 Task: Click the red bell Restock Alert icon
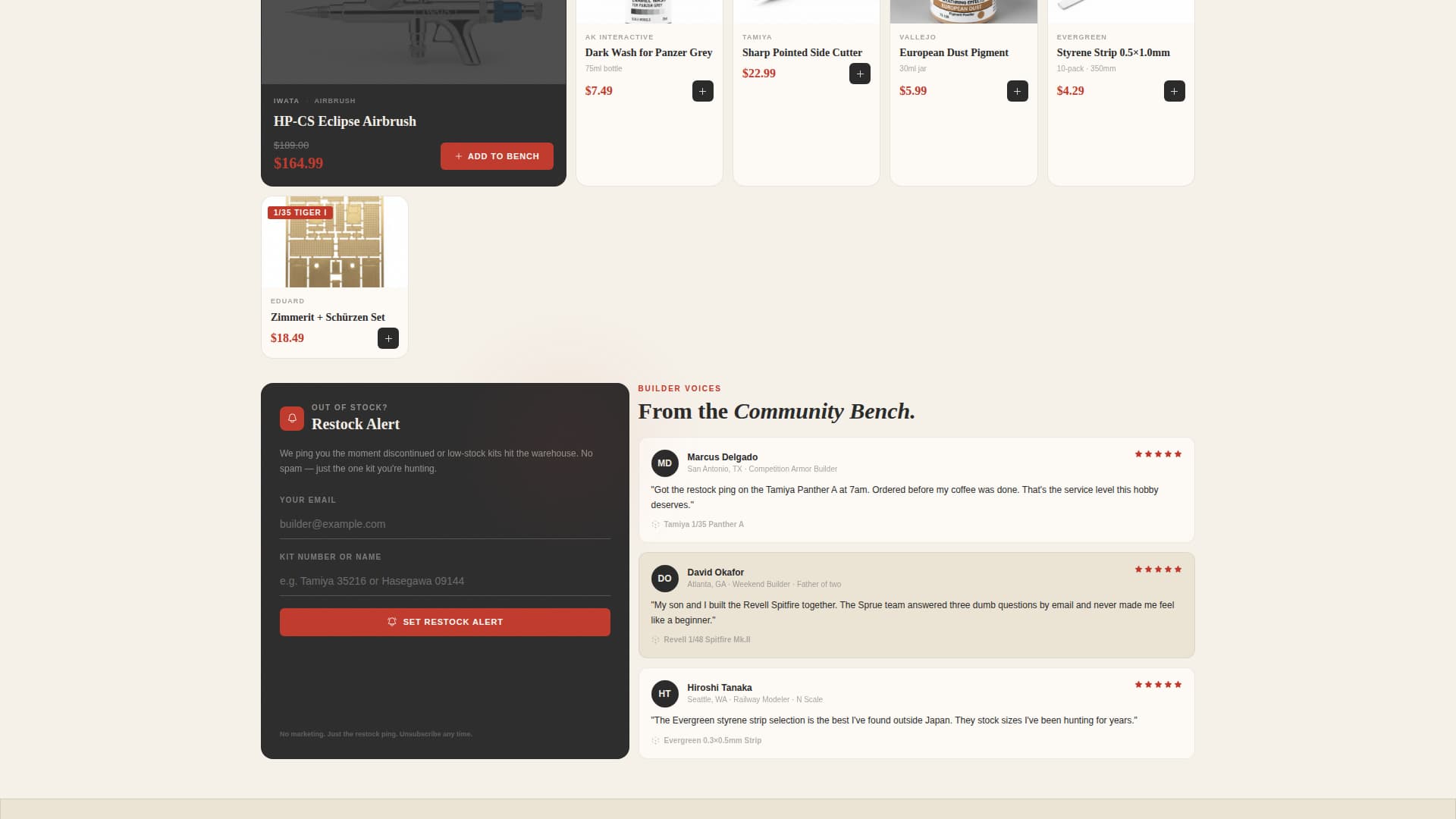292,419
